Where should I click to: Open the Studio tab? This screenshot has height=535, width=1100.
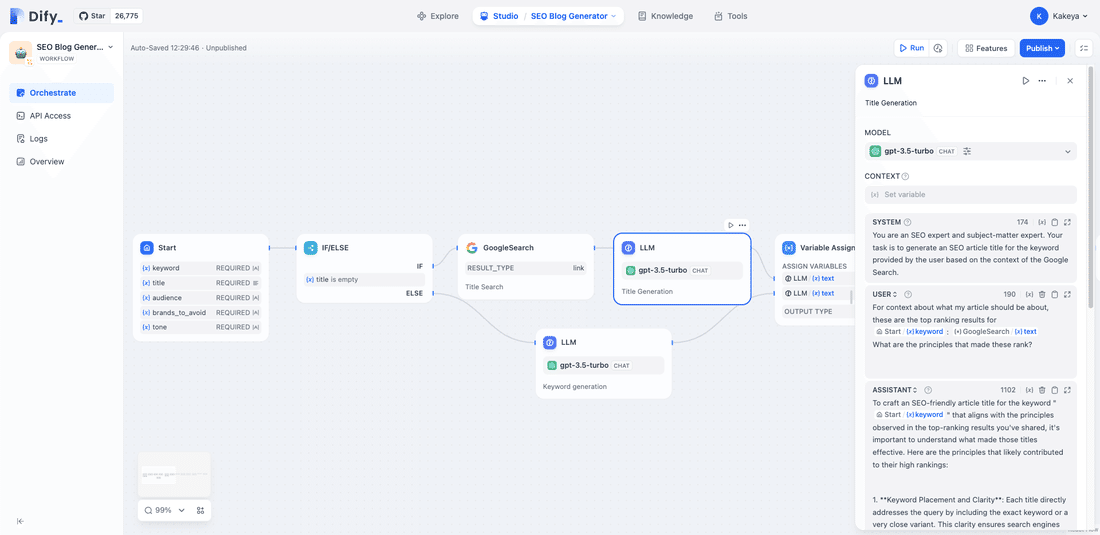(498, 16)
